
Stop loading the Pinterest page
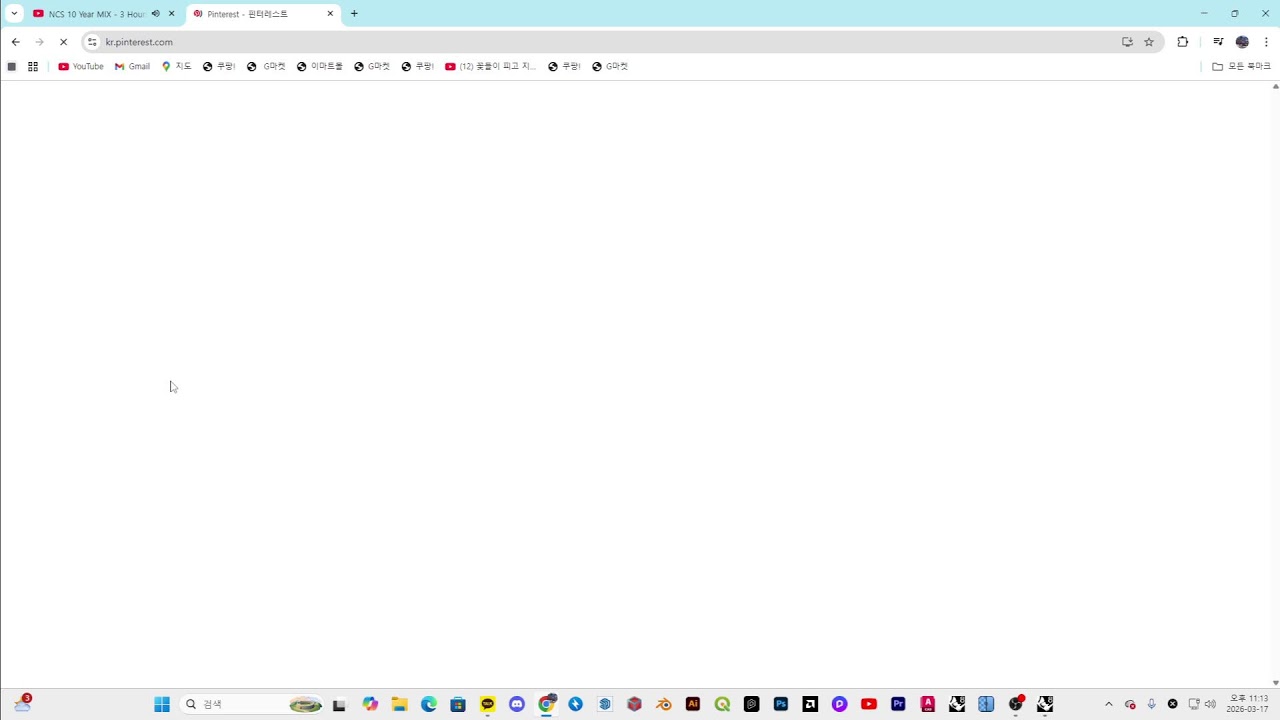(x=63, y=42)
